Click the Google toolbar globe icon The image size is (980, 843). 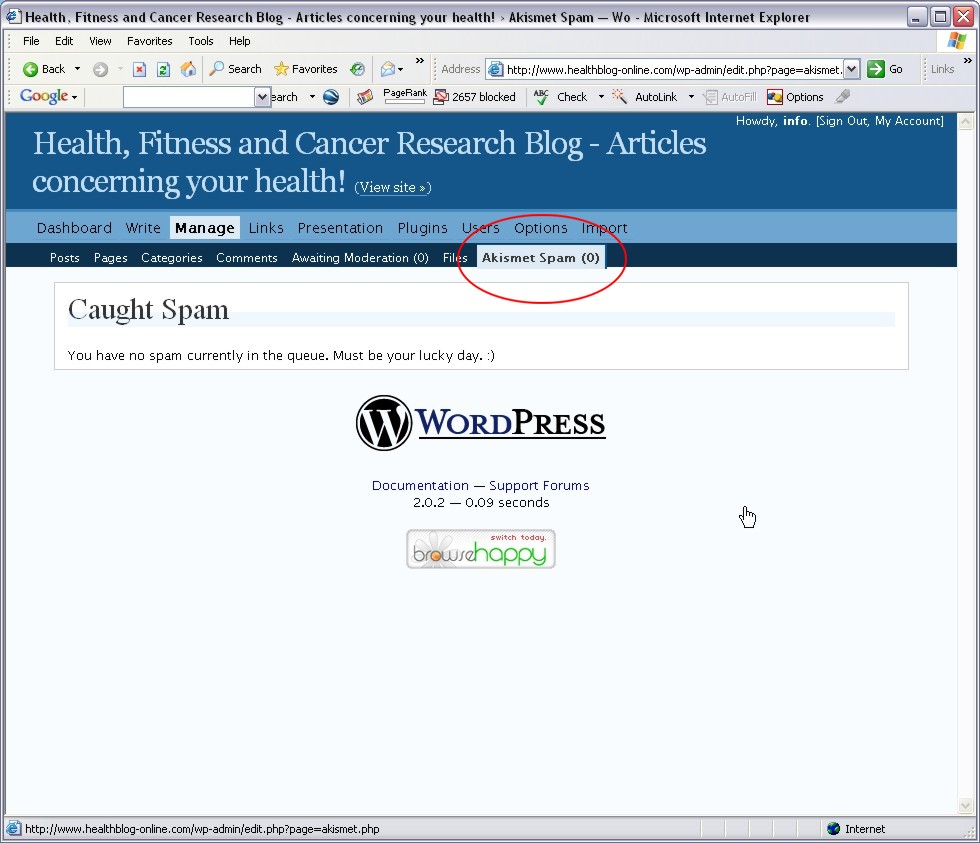point(331,97)
